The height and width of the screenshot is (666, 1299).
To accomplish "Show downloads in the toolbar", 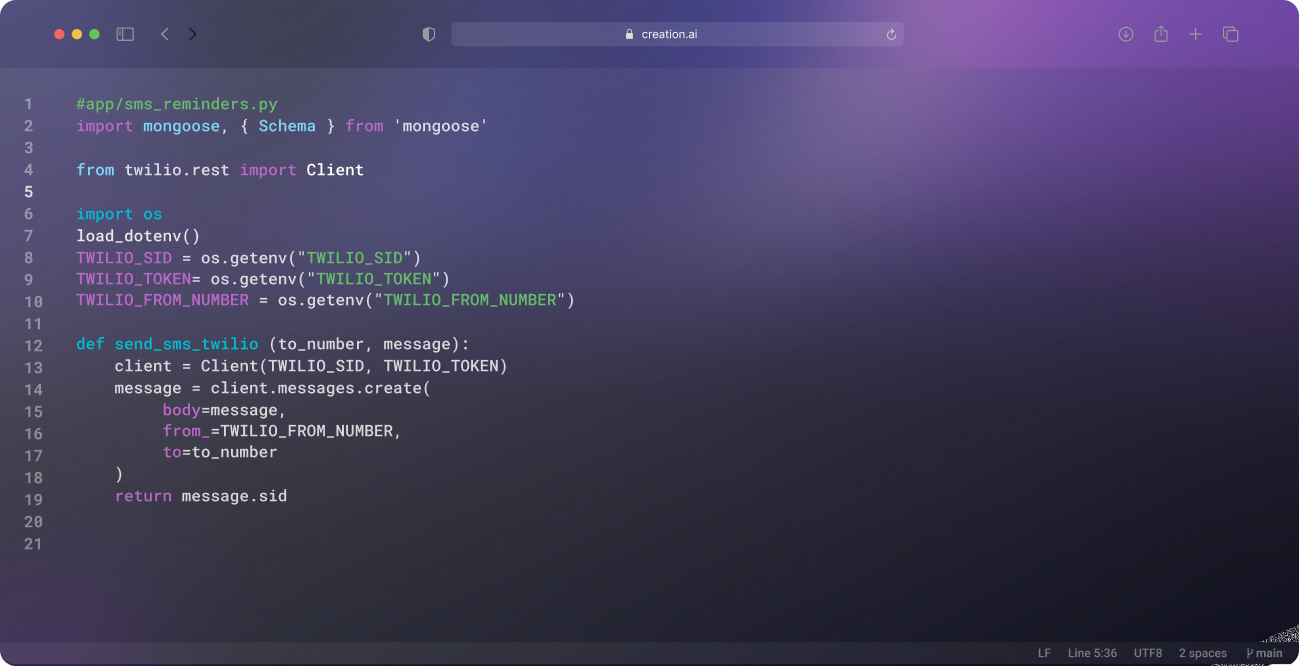I will coord(1125,34).
